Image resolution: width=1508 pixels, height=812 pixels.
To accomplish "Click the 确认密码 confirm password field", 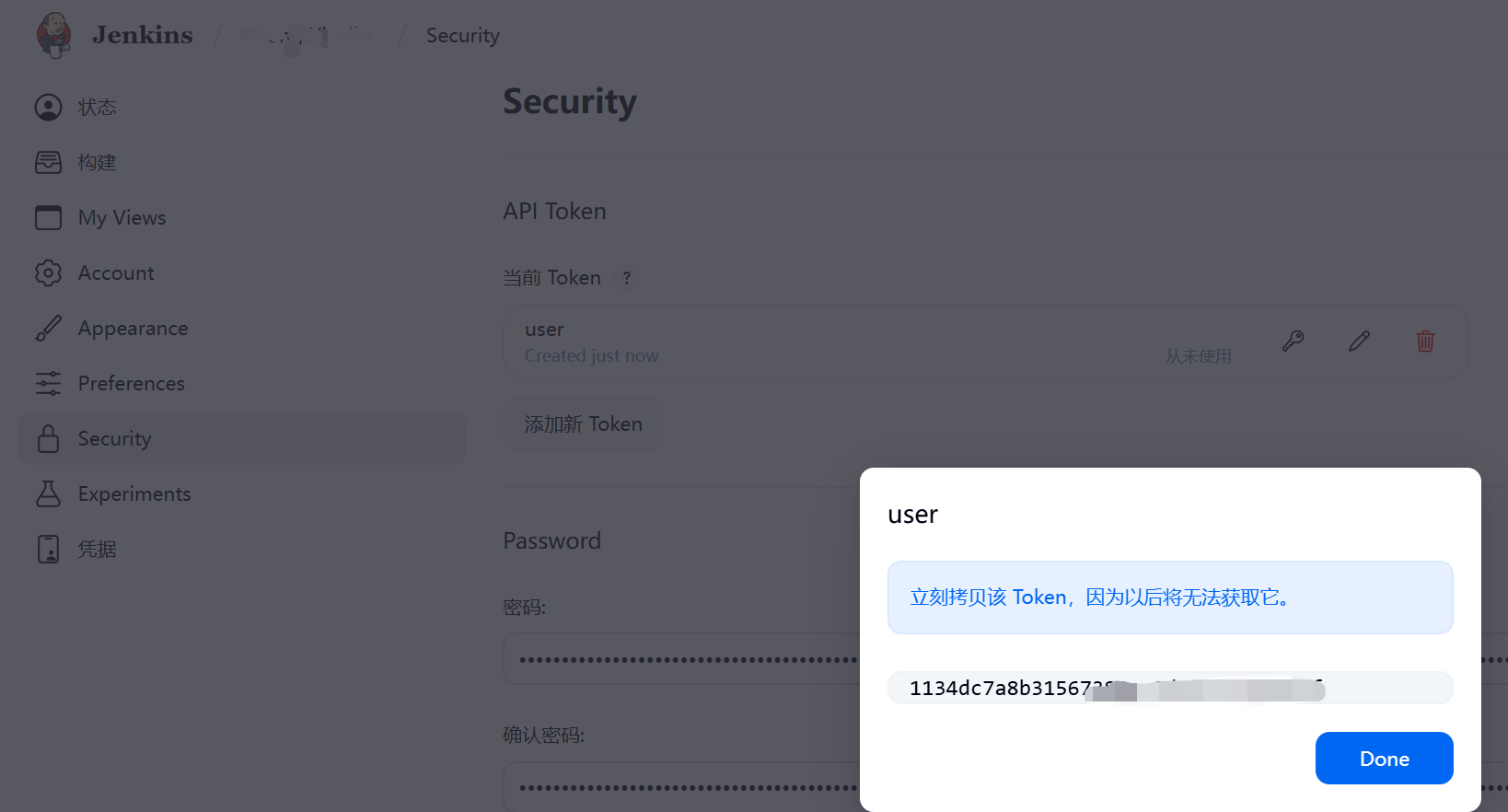I will 681,787.
